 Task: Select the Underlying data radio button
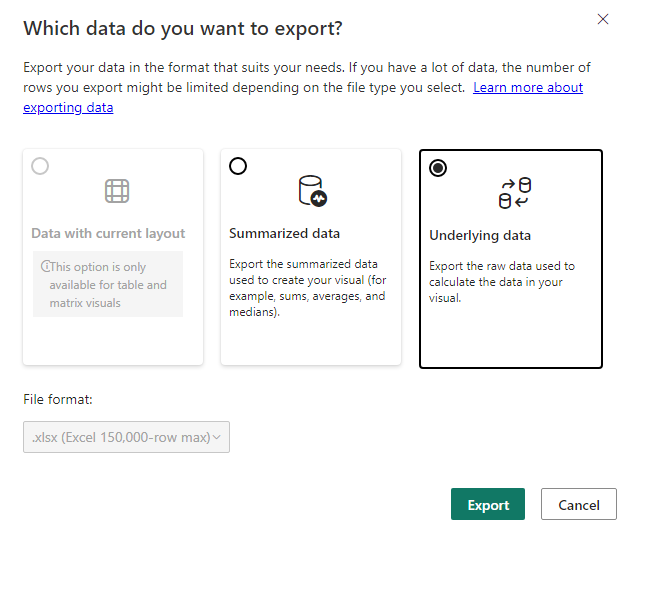pyautogui.click(x=438, y=168)
